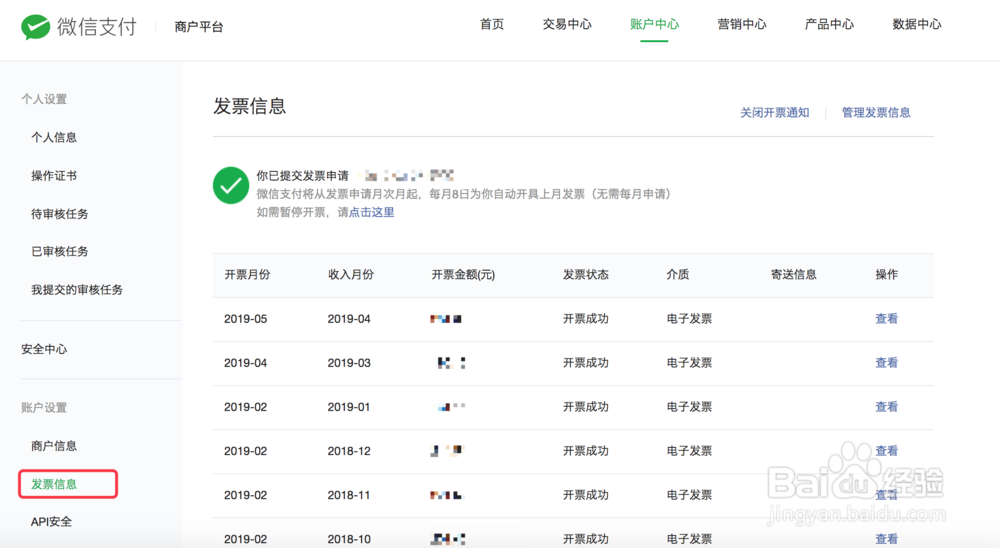
Task: Click 查看 for the 2019-04 income row
Action: (886, 318)
